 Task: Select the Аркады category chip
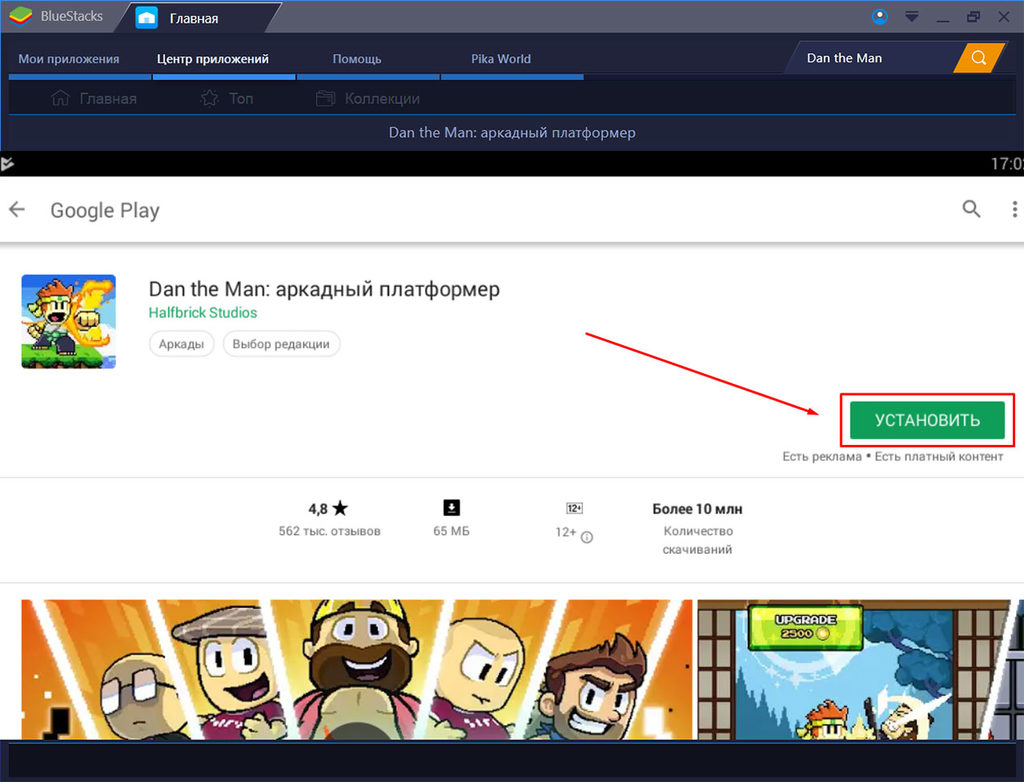[182, 344]
